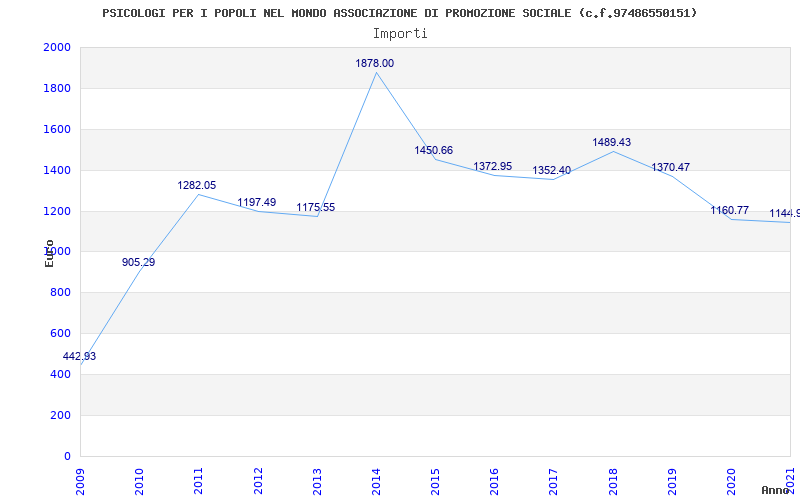Screen dimensions: 800x500
Task: Click the Importi chart subtitle
Action: click(400, 34)
